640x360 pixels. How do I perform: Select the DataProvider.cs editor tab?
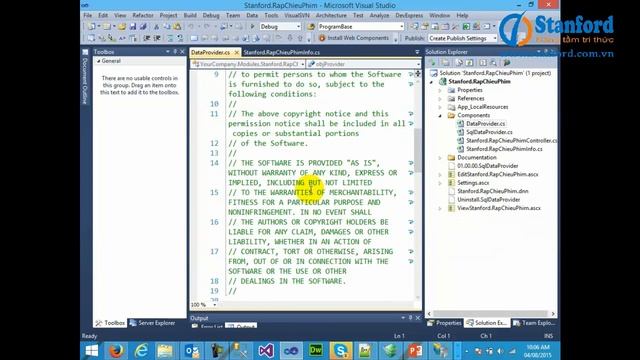(x=211, y=52)
